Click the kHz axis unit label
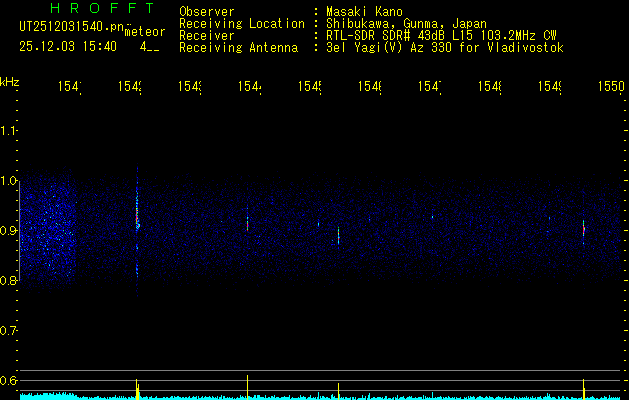The image size is (629, 400). tap(10, 80)
